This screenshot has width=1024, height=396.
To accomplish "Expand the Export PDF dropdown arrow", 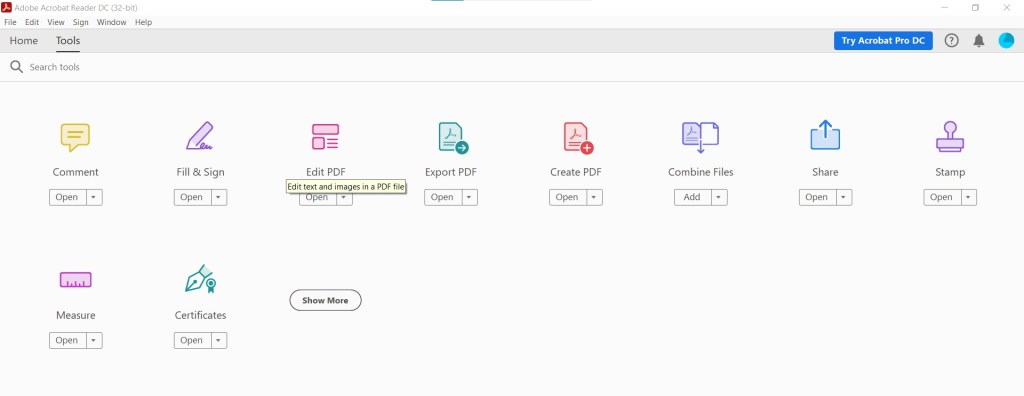I will tap(470, 197).
